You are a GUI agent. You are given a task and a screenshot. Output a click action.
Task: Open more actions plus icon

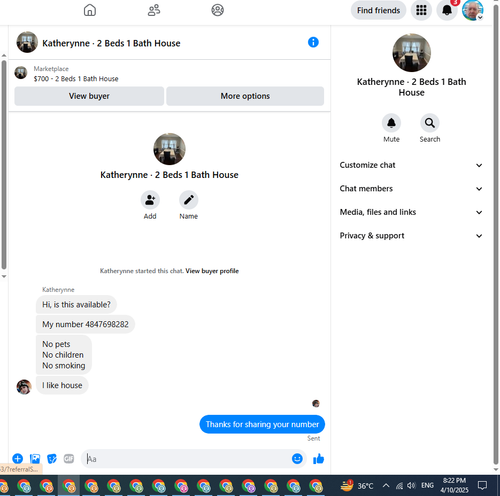pyautogui.click(x=18, y=459)
